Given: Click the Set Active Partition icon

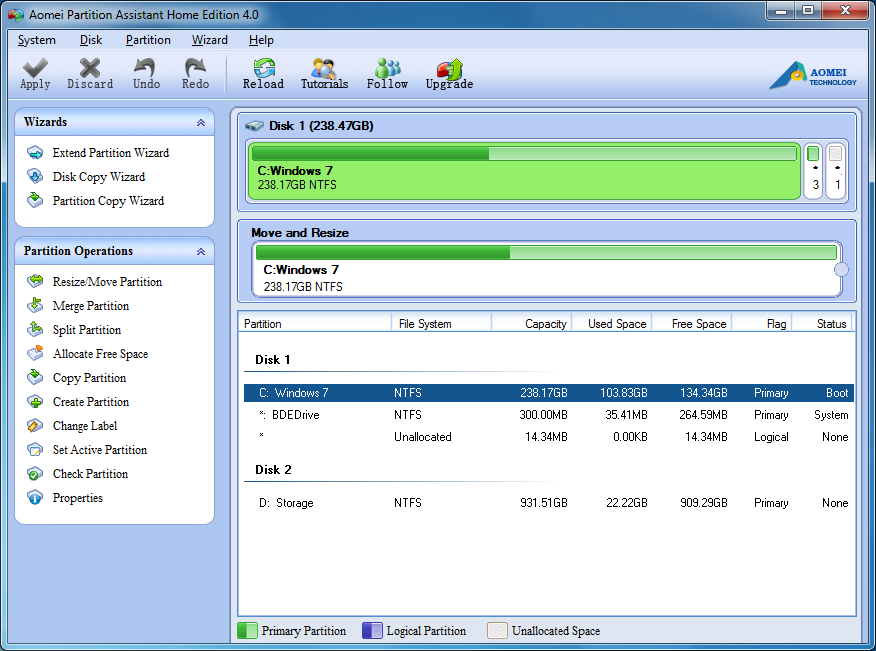Looking at the screenshot, I should coord(35,449).
